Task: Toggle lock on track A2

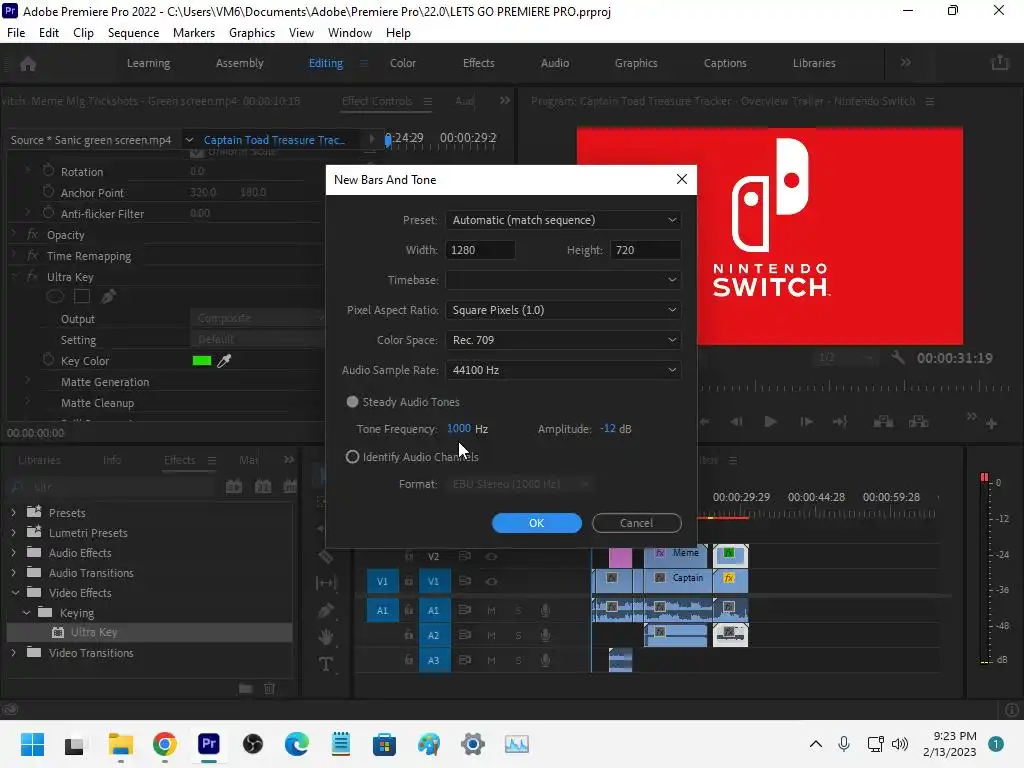Action: click(x=409, y=635)
